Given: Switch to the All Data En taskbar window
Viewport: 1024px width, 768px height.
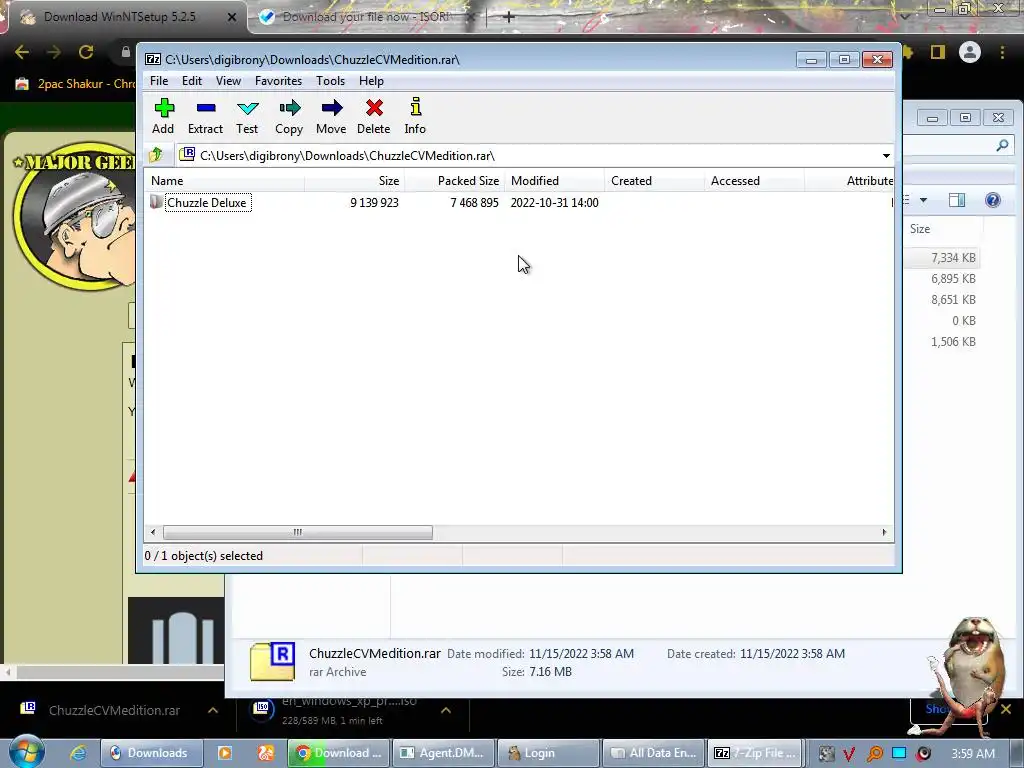Looking at the screenshot, I should [x=654, y=753].
